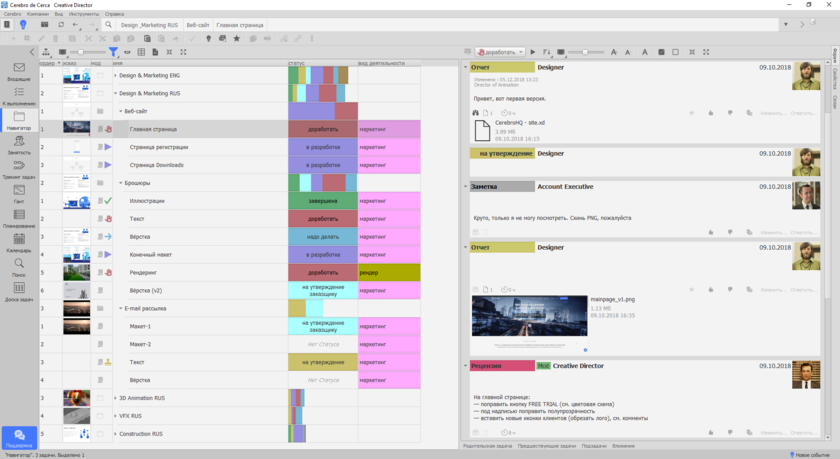Open the Входящие inbox in the sidebar
Image resolution: width=840 pixels, height=459 pixels.
coord(18,71)
